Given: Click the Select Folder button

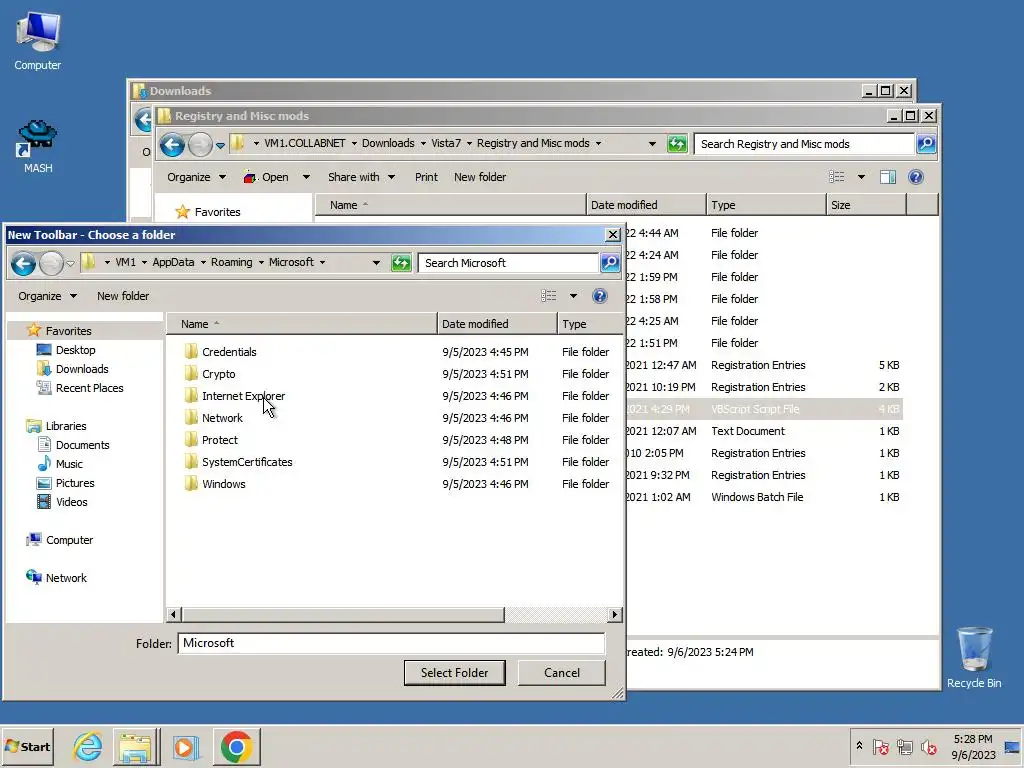Looking at the screenshot, I should 455,673.
